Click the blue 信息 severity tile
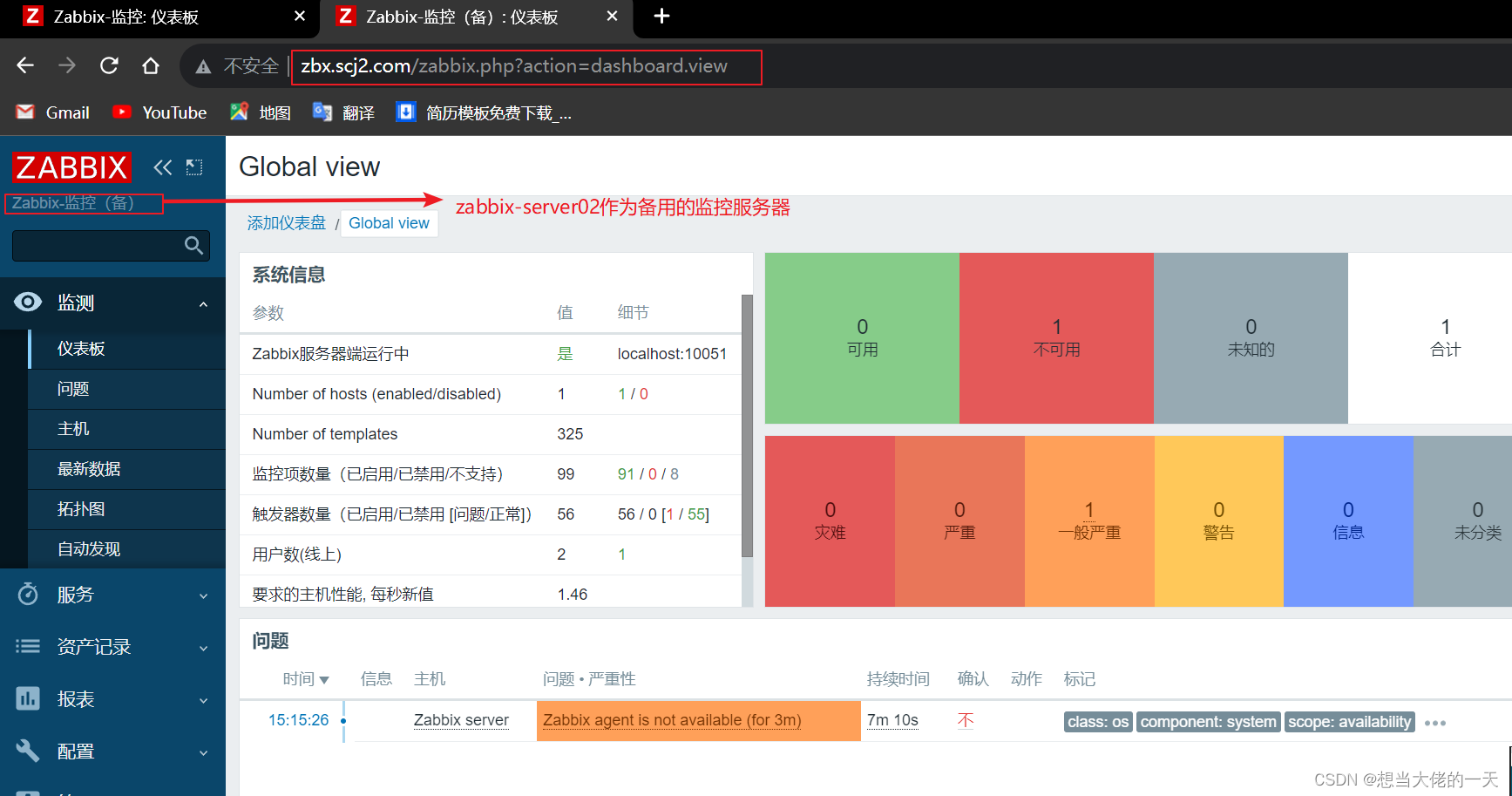Image resolution: width=1512 pixels, height=796 pixels. click(x=1348, y=521)
